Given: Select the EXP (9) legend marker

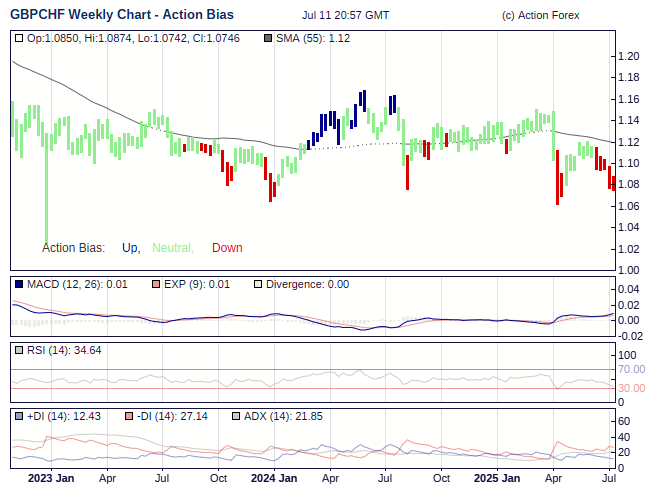Looking at the screenshot, I should (155, 284).
